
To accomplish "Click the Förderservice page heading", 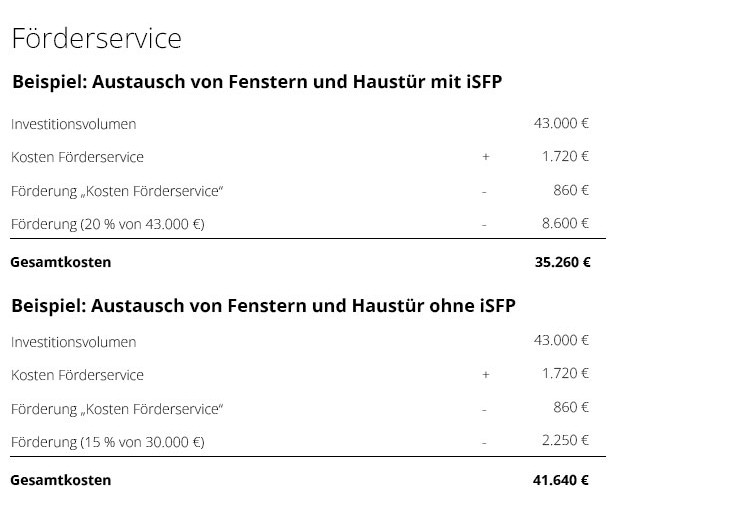I will click(x=96, y=39).
